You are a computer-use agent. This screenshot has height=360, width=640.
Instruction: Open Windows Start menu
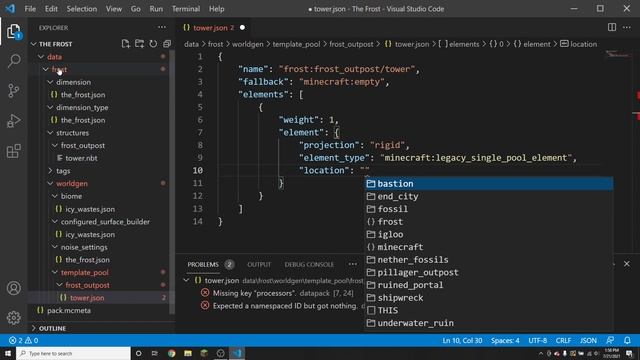click(x=8, y=353)
